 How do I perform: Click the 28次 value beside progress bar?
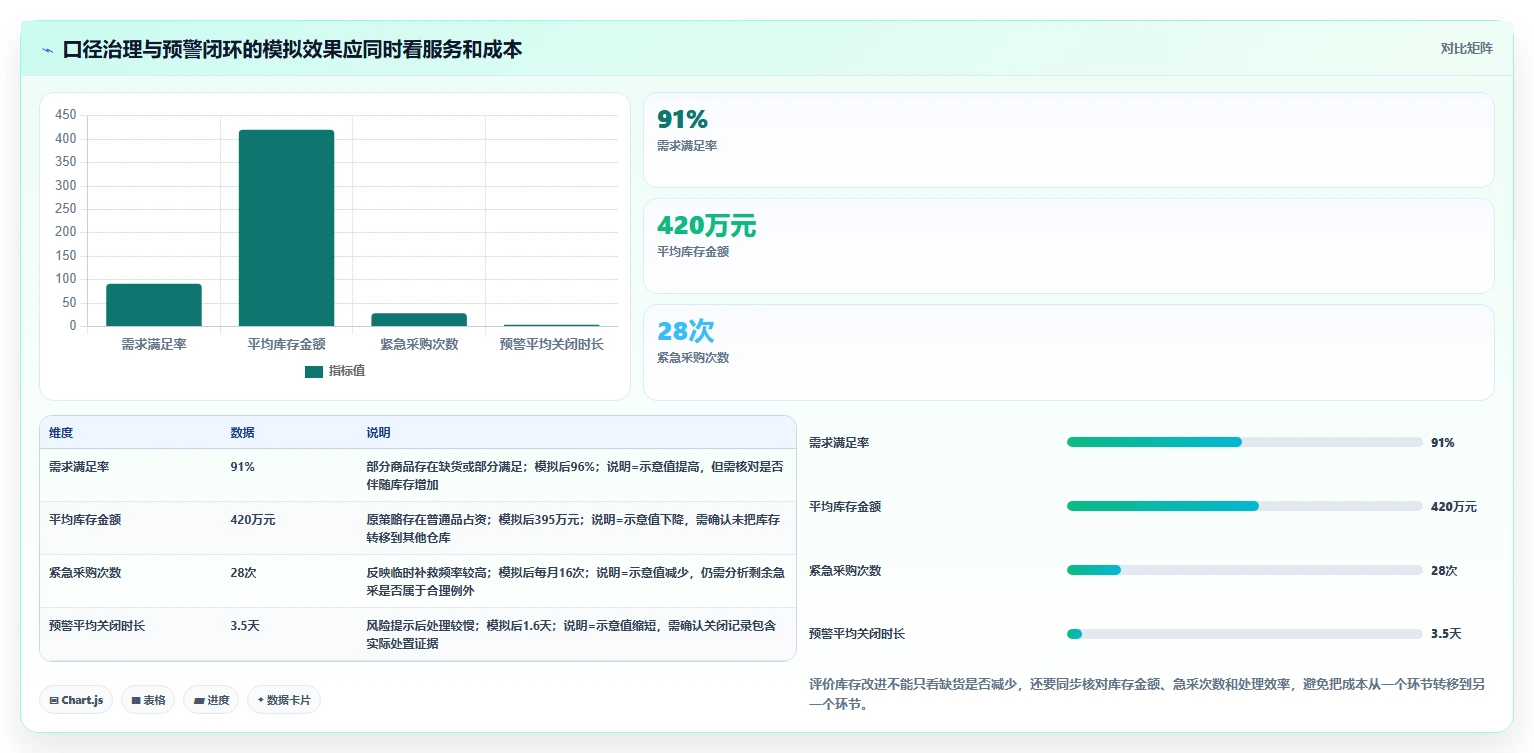1444,570
